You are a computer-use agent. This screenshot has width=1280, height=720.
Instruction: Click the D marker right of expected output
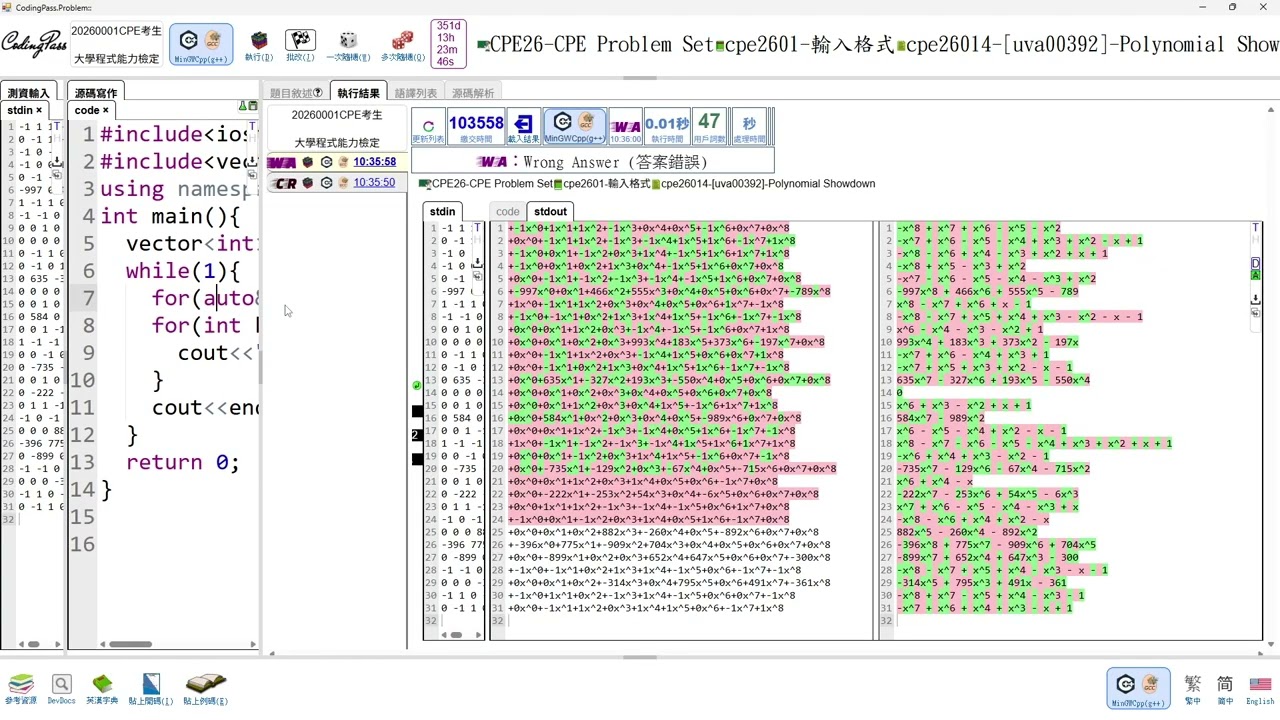click(1255, 263)
